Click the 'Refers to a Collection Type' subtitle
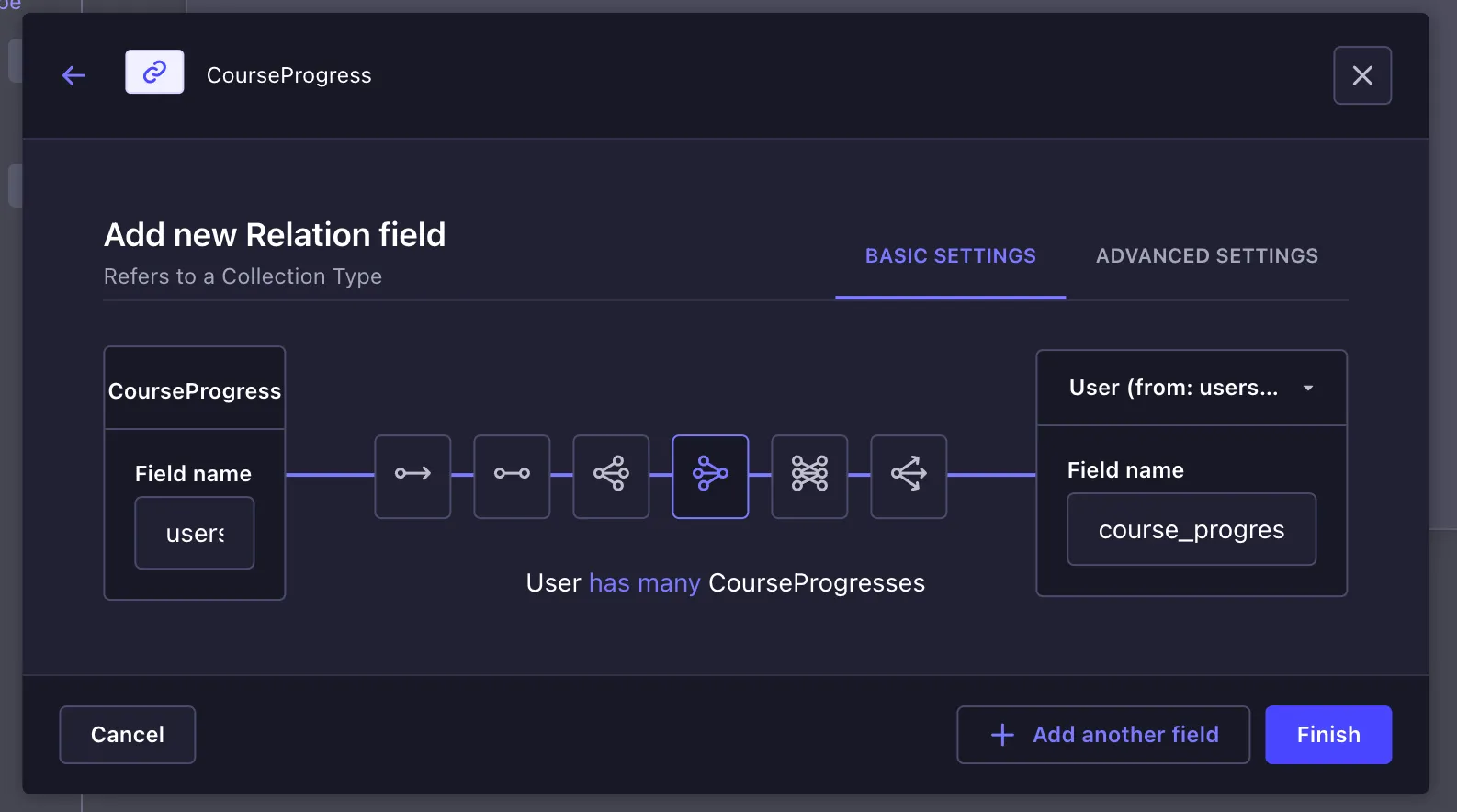The width and height of the screenshot is (1457, 812). (243, 276)
